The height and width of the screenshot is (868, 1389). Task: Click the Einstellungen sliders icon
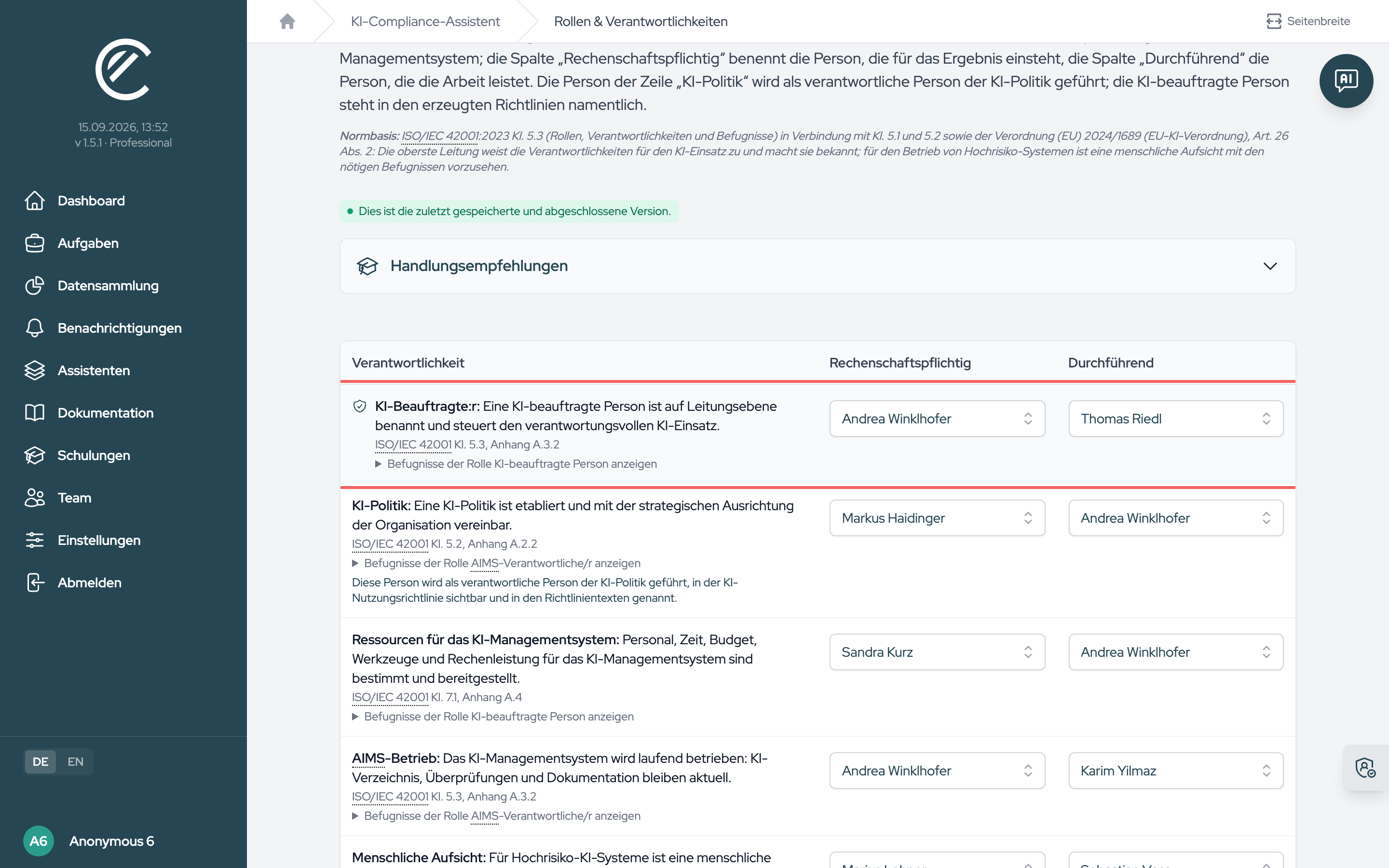pos(34,541)
